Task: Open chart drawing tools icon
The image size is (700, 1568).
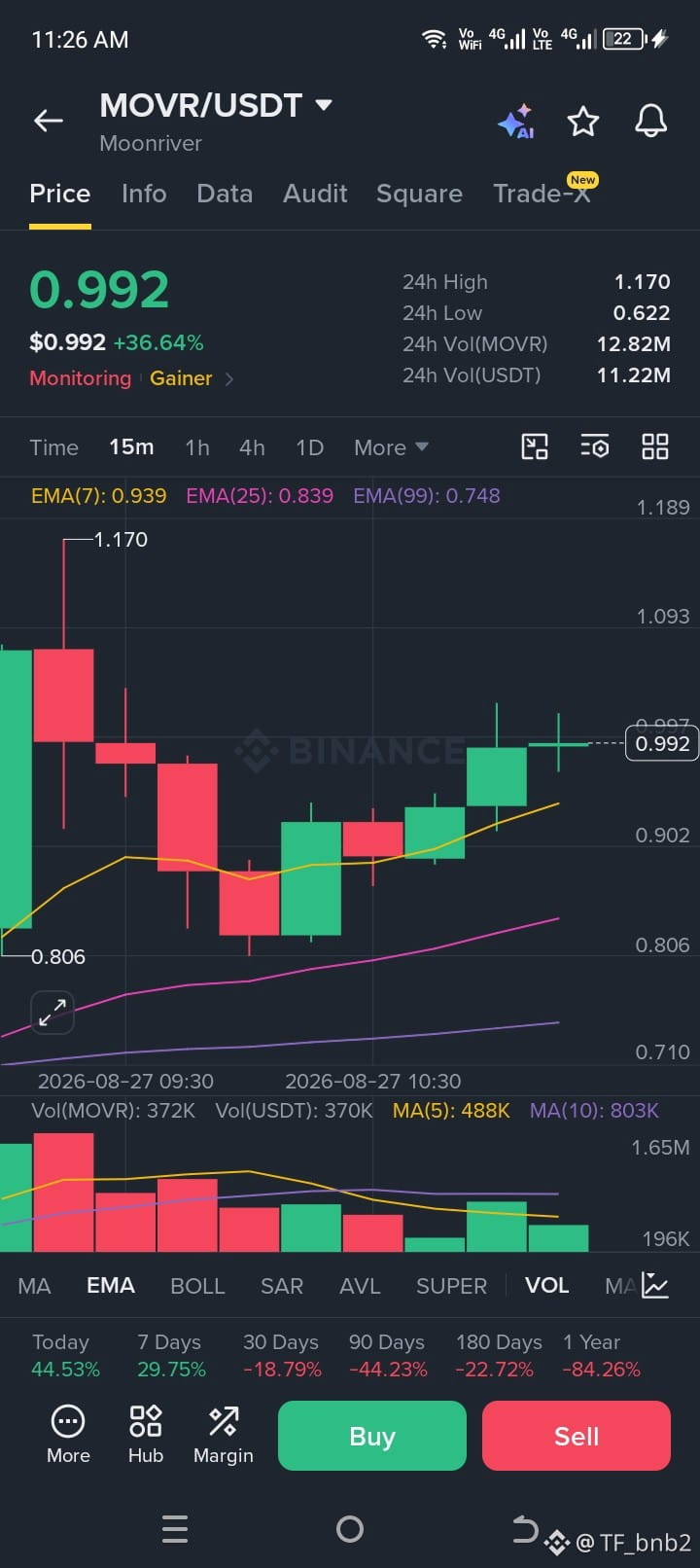Action: pos(535,447)
